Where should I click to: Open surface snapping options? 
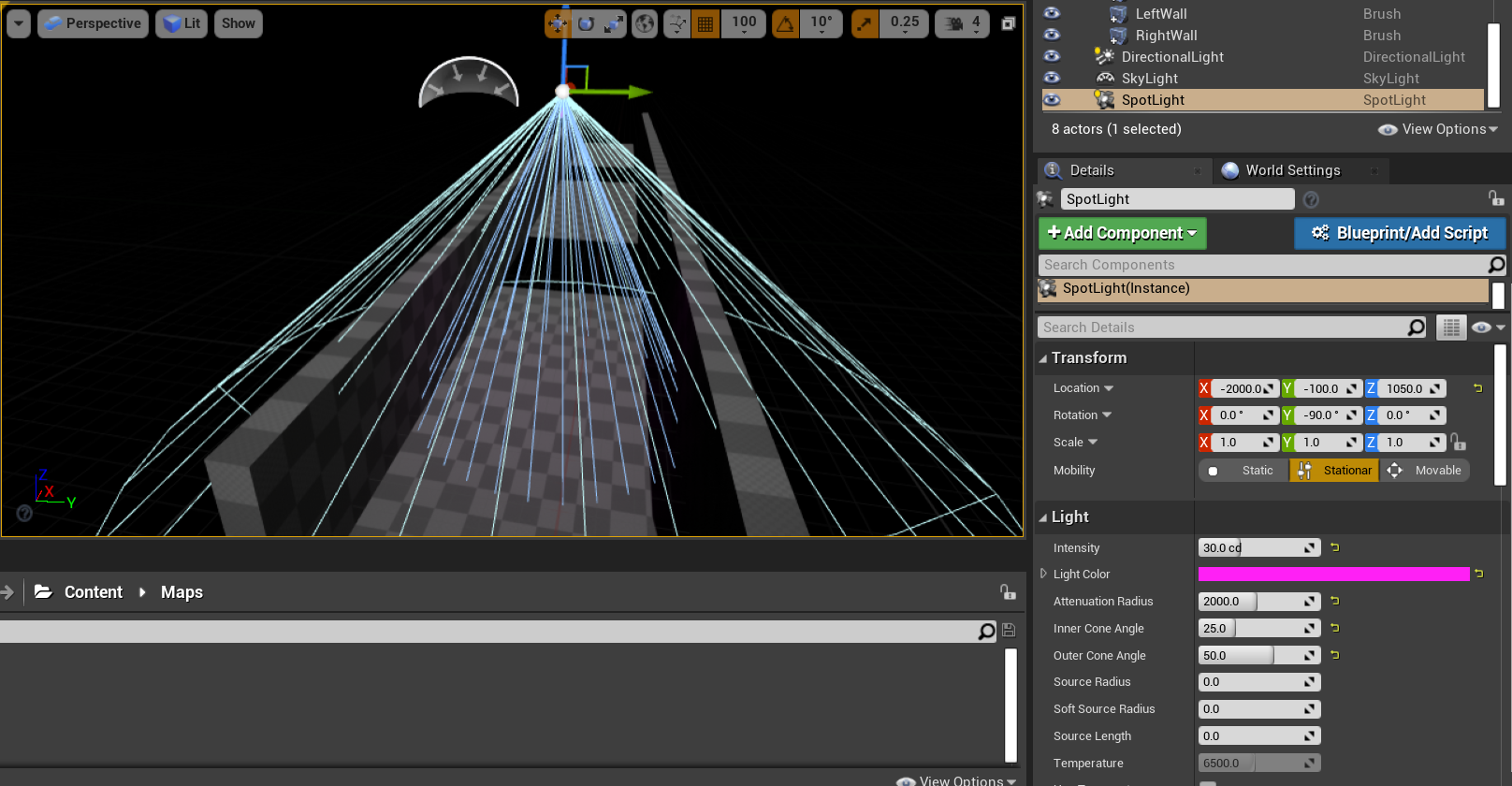coord(676,24)
